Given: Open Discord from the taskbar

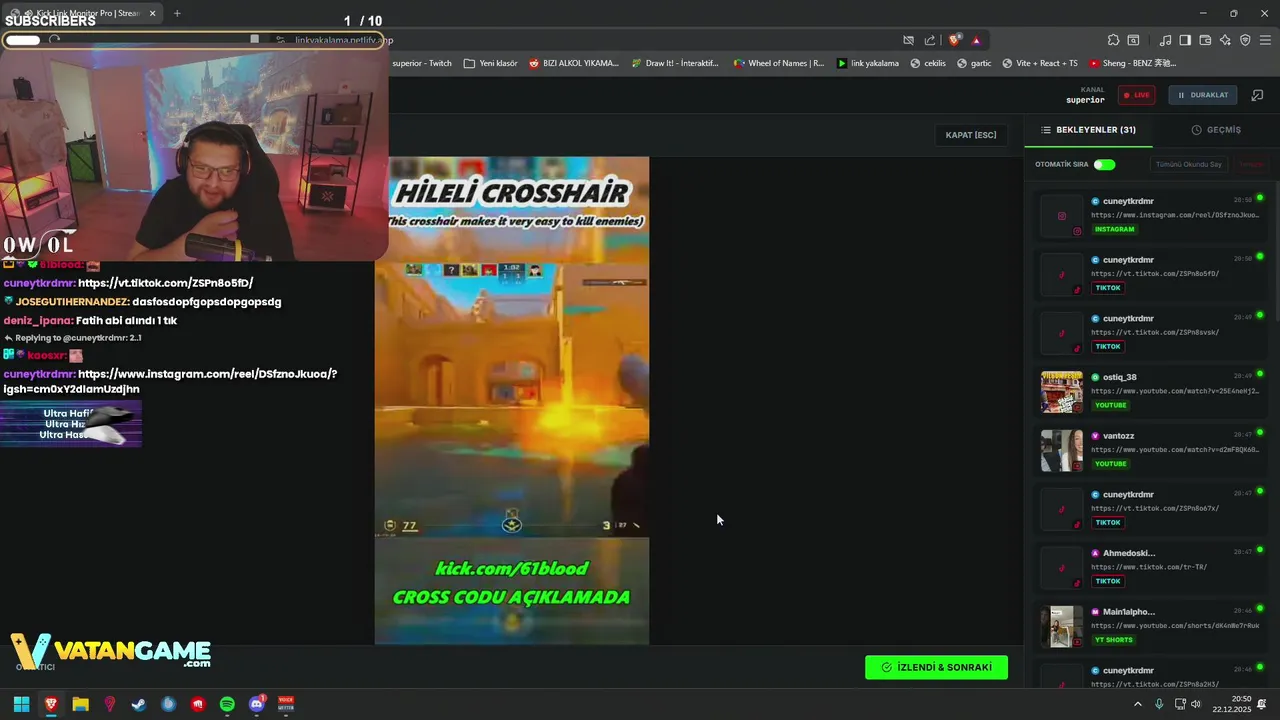Looking at the screenshot, I should coord(257,704).
